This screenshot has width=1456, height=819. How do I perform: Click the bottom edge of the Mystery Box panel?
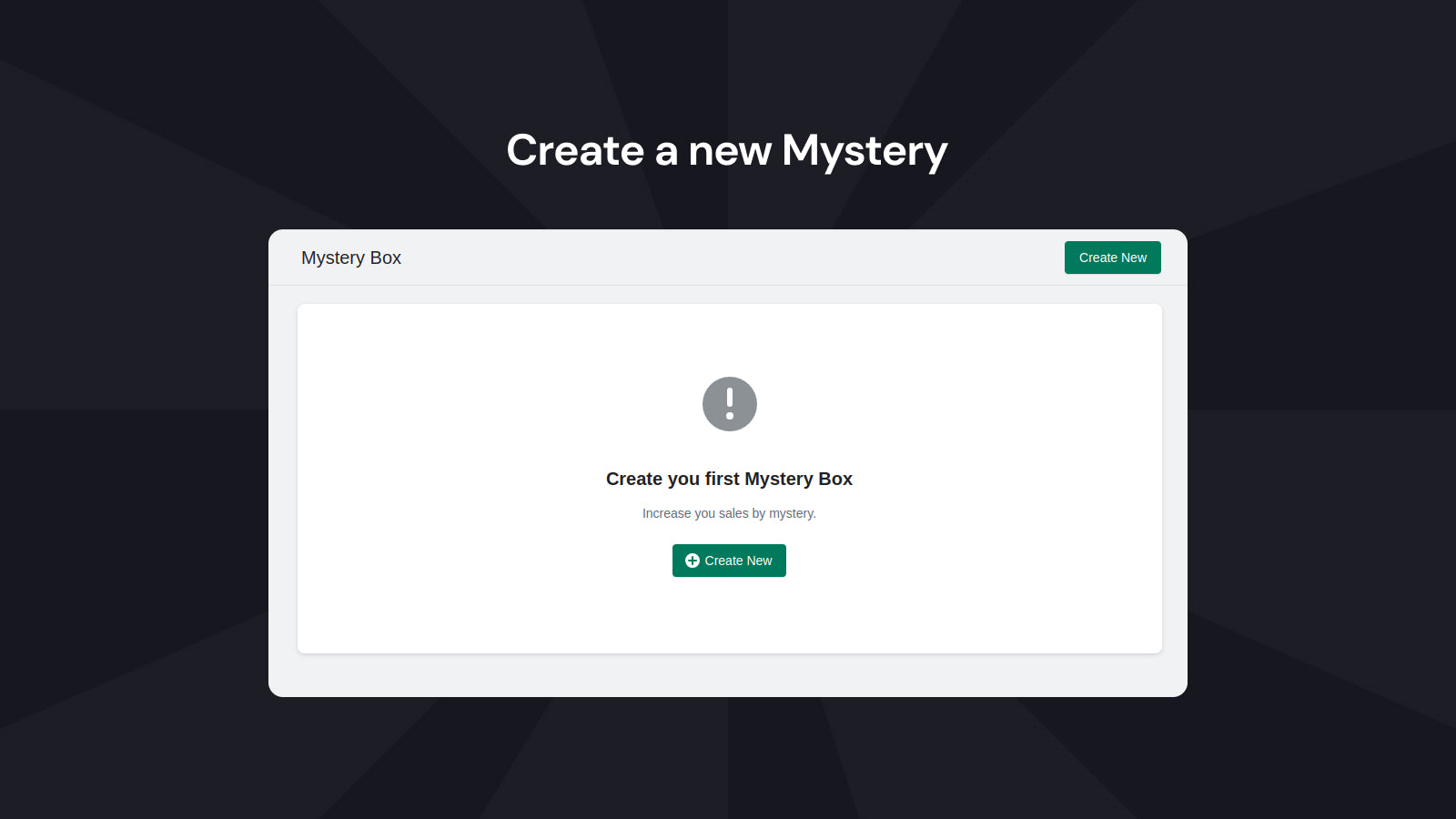tap(728, 693)
